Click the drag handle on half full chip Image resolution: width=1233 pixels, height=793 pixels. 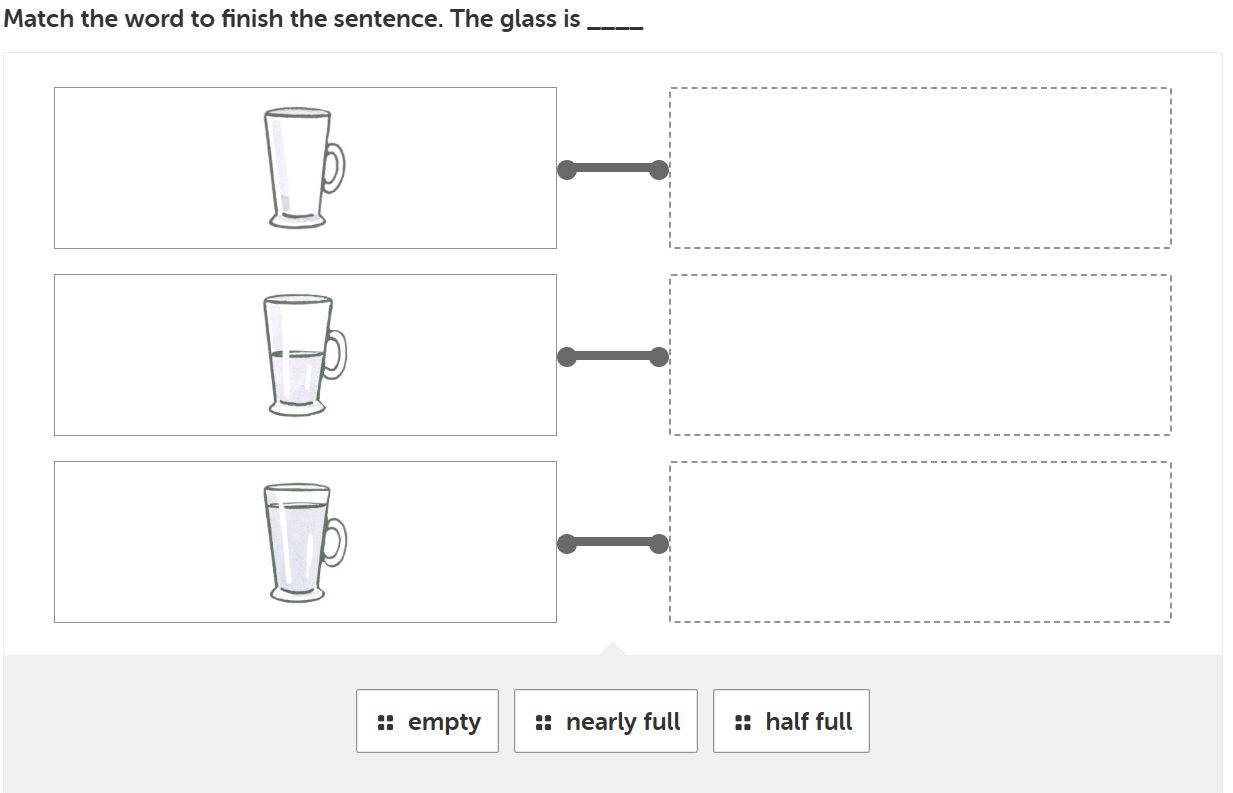(742, 722)
